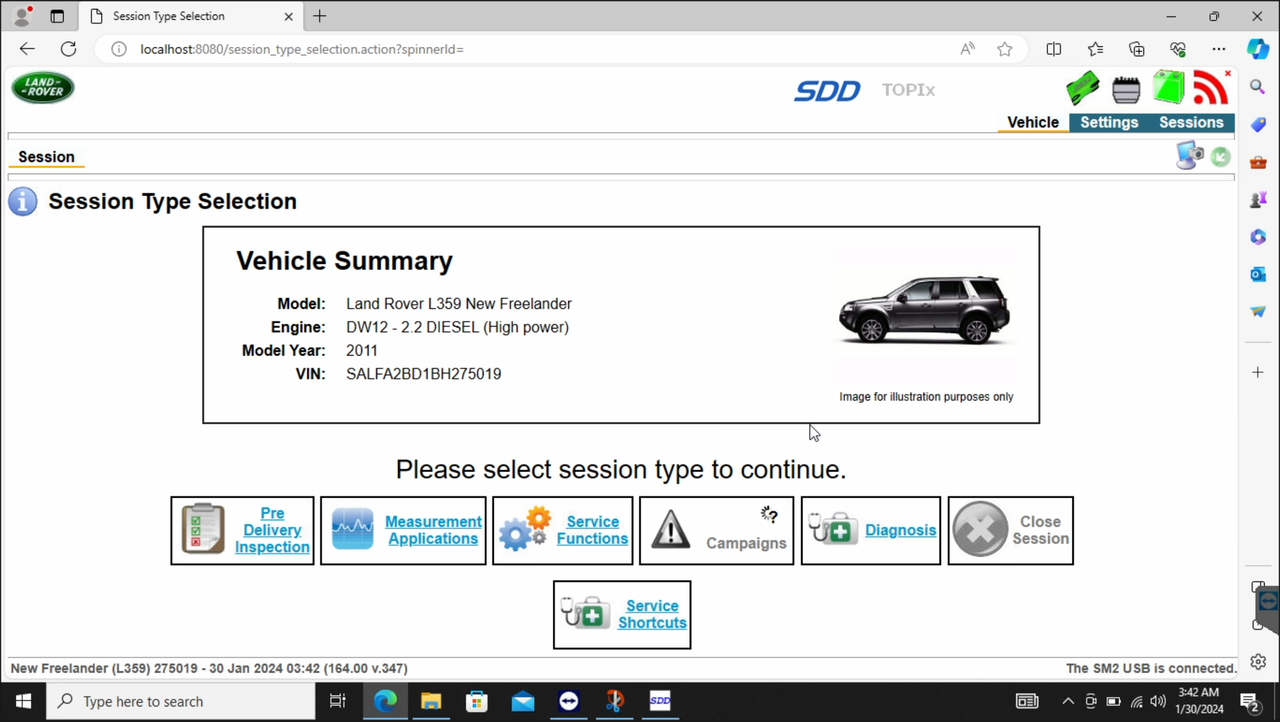Click the green VCI device icon top right
1280x722 pixels.
[1083, 87]
